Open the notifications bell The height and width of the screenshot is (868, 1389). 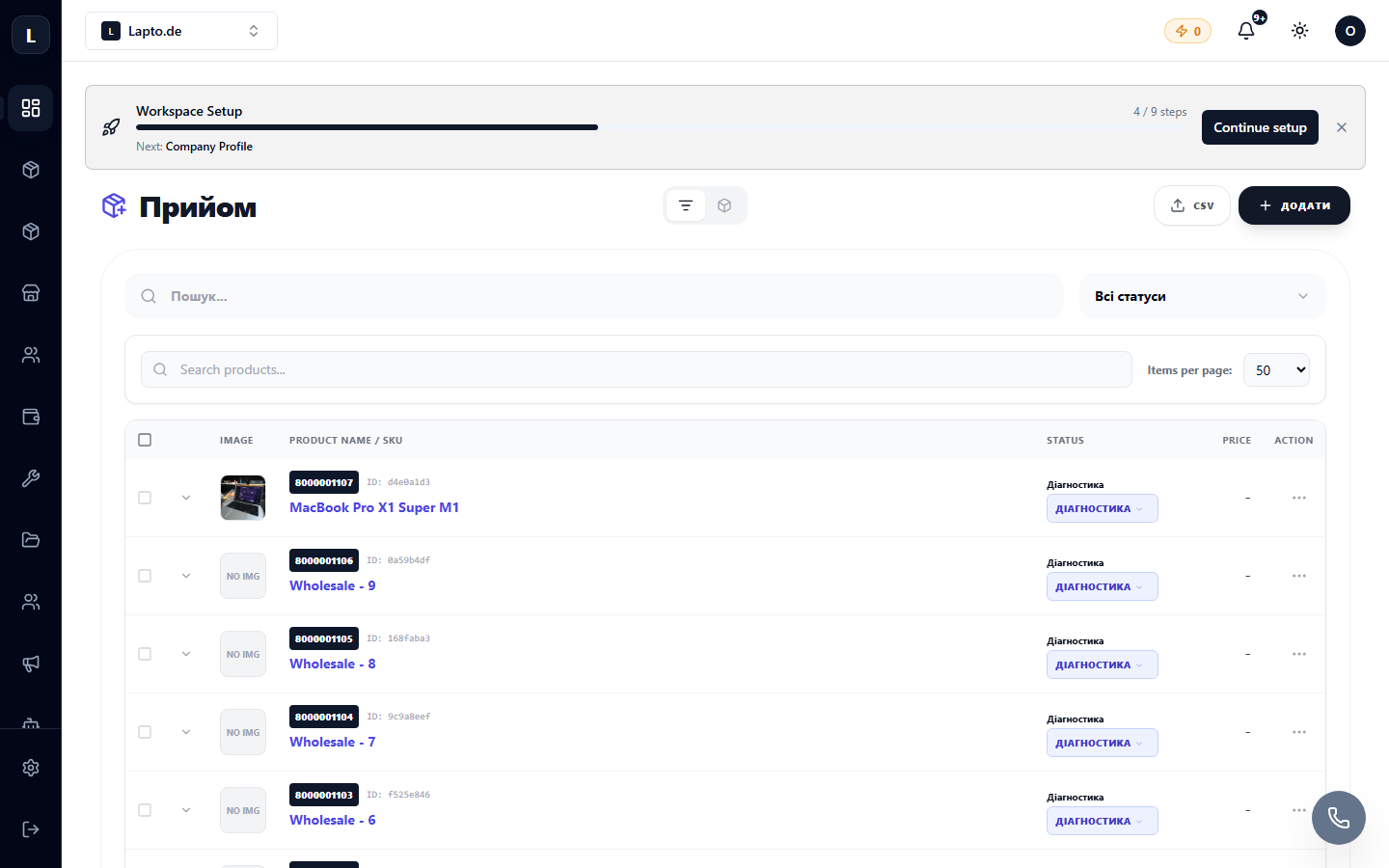click(x=1246, y=31)
